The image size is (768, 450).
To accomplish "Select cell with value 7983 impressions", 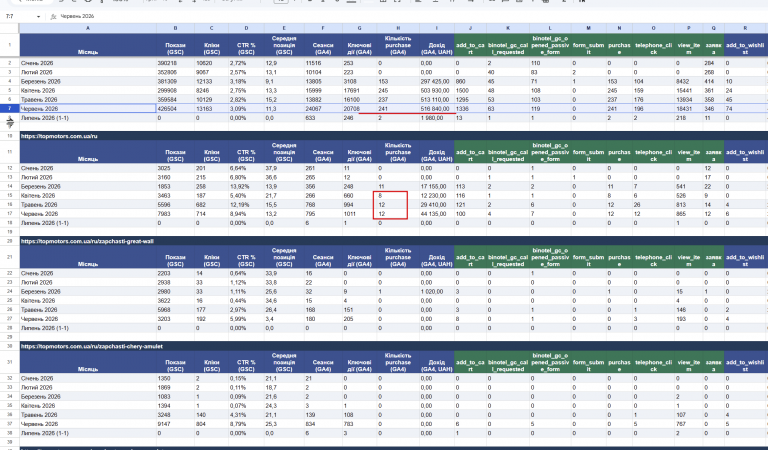I will click(175, 214).
